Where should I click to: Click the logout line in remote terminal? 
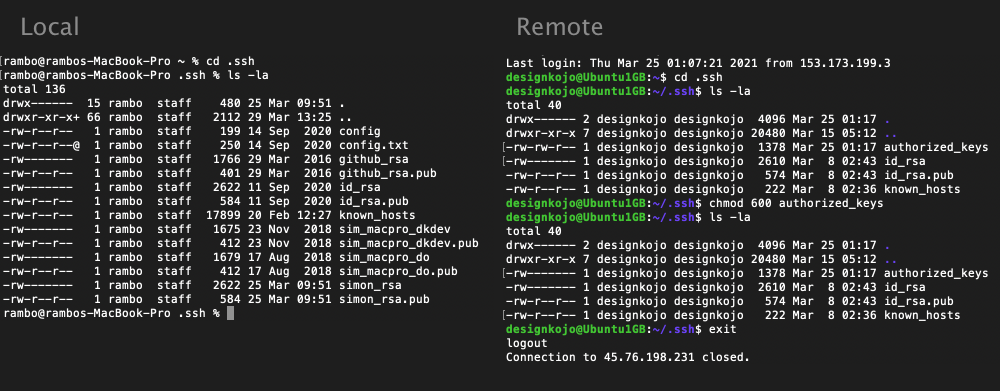526,343
